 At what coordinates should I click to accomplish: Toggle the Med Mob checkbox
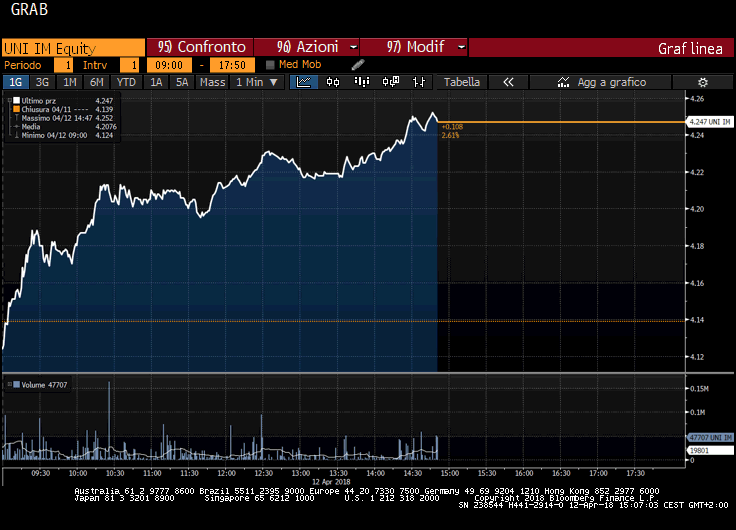tap(270, 65)
